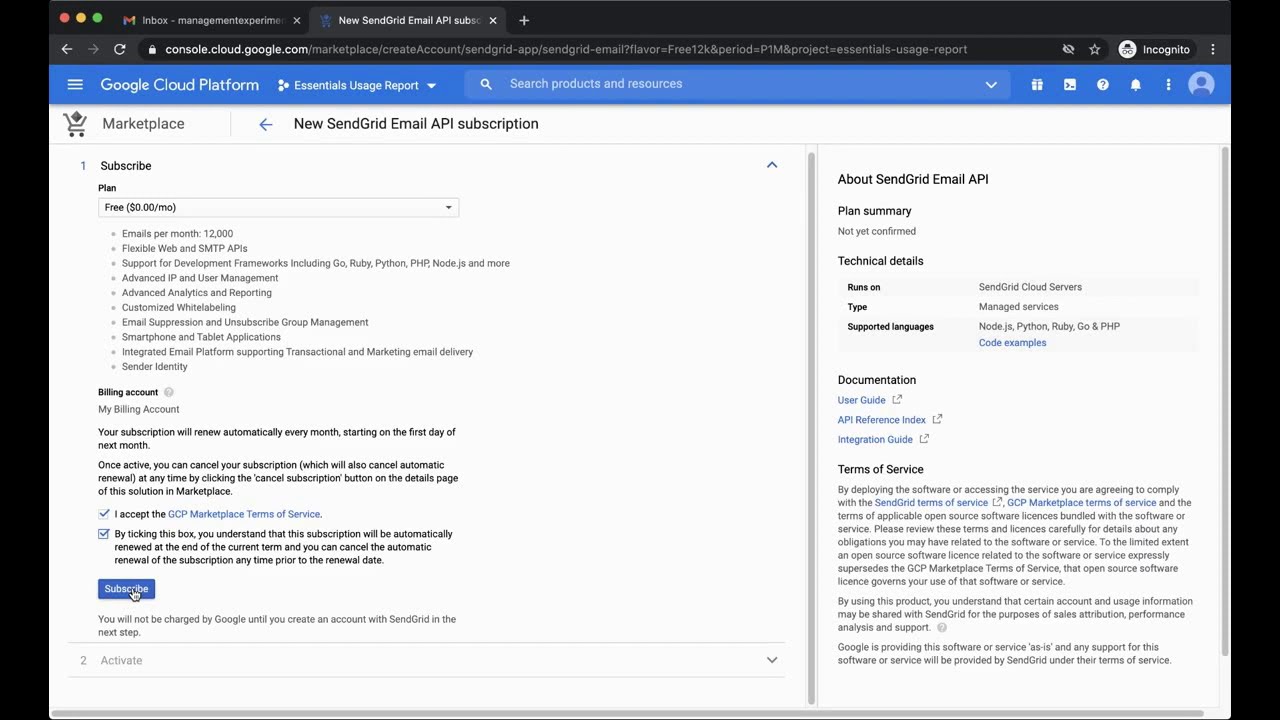Screen dimensions: 1280x720
Task: Click the third-party cookie blocked eye icon
Action: [1068, 49]
